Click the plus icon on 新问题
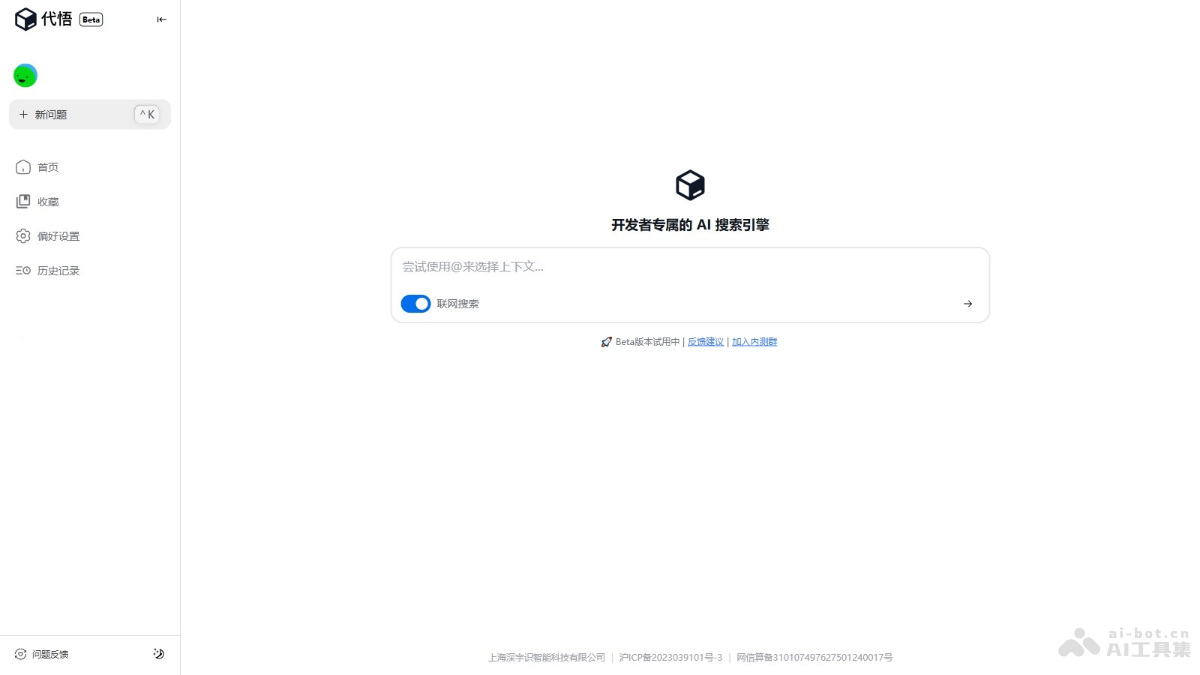This screenshot has height=675, width=1200. click(x=22, y=114)
